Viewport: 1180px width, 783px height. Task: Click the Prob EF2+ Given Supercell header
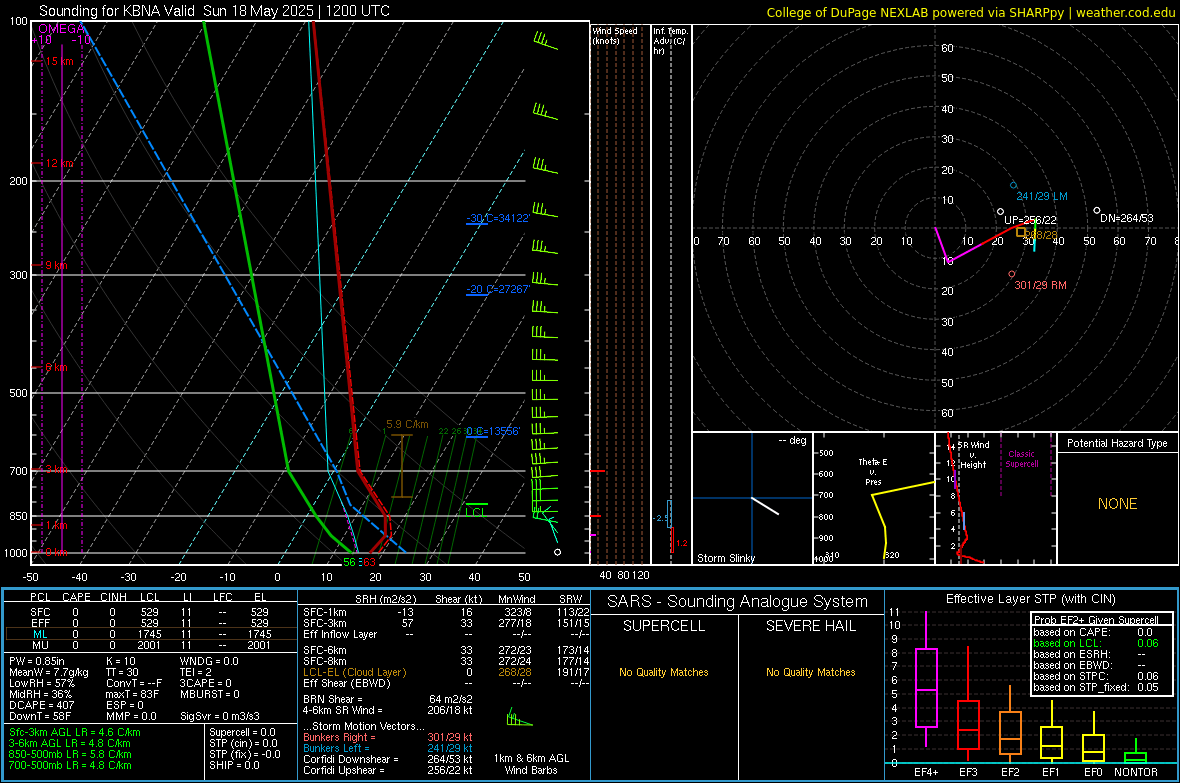(1096, 620)
